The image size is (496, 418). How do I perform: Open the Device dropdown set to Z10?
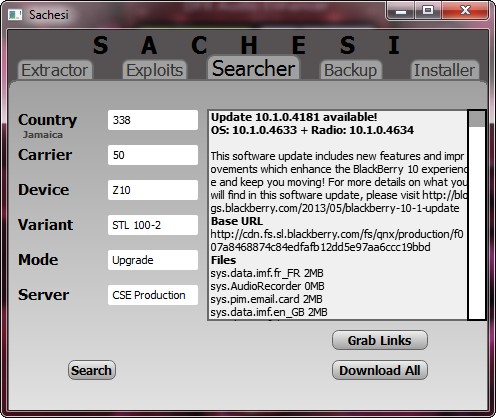tap(153, 190)
